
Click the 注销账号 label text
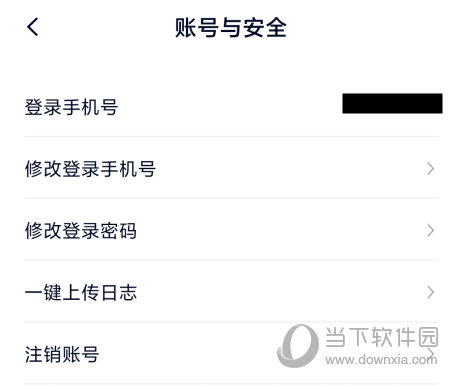point(62,354)
